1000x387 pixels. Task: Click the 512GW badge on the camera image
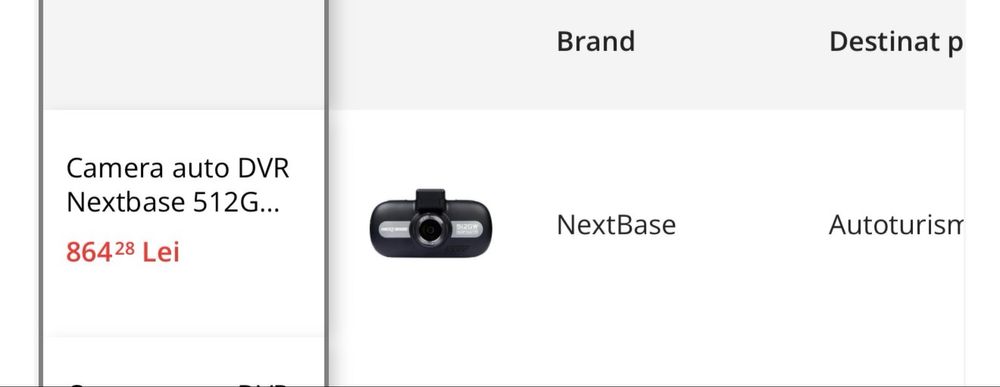click(x=467, y=228)
